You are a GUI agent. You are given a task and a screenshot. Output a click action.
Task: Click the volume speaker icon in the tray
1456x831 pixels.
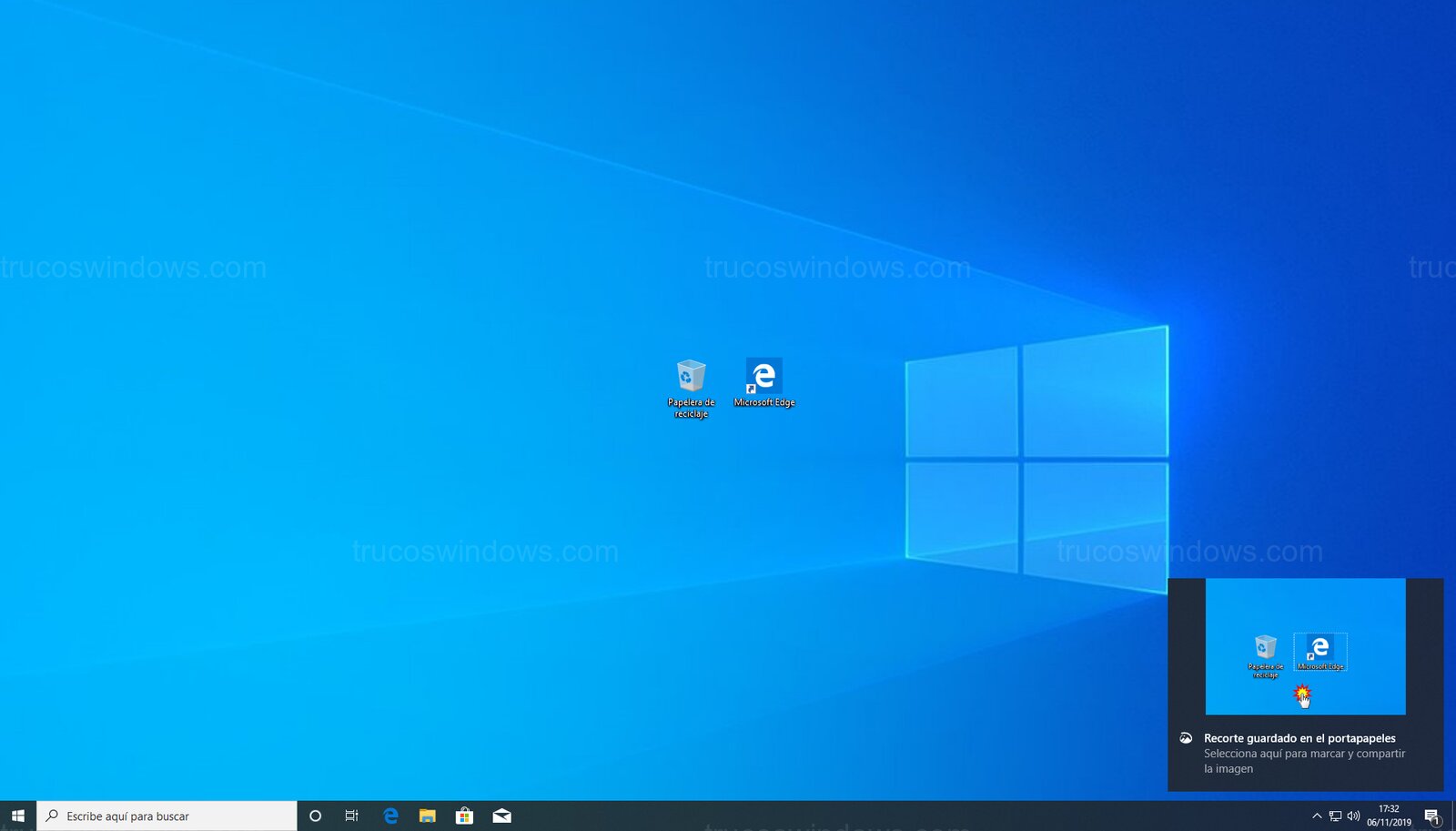[x=1353, y=816]
